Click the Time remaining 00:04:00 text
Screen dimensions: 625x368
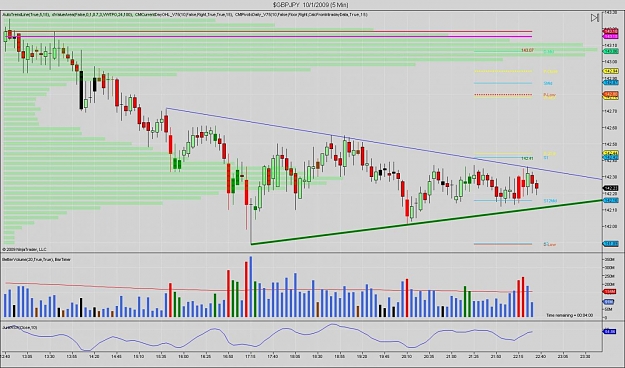569,315
